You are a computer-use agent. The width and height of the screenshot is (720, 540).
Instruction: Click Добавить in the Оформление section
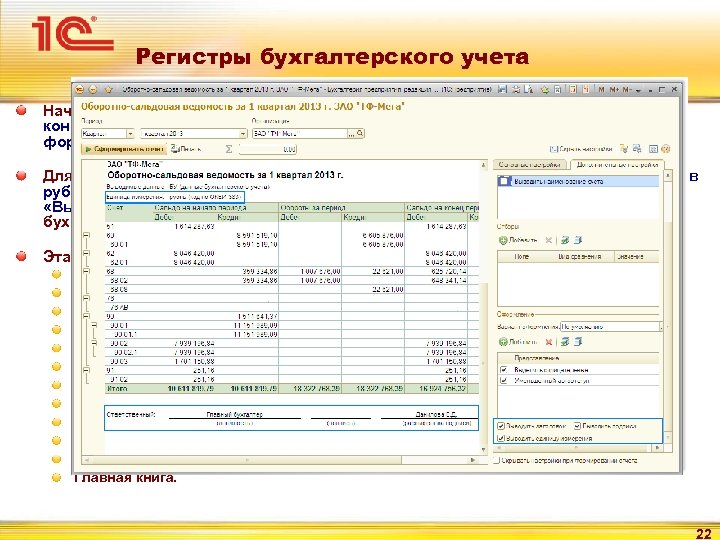[x=518, y=342]
